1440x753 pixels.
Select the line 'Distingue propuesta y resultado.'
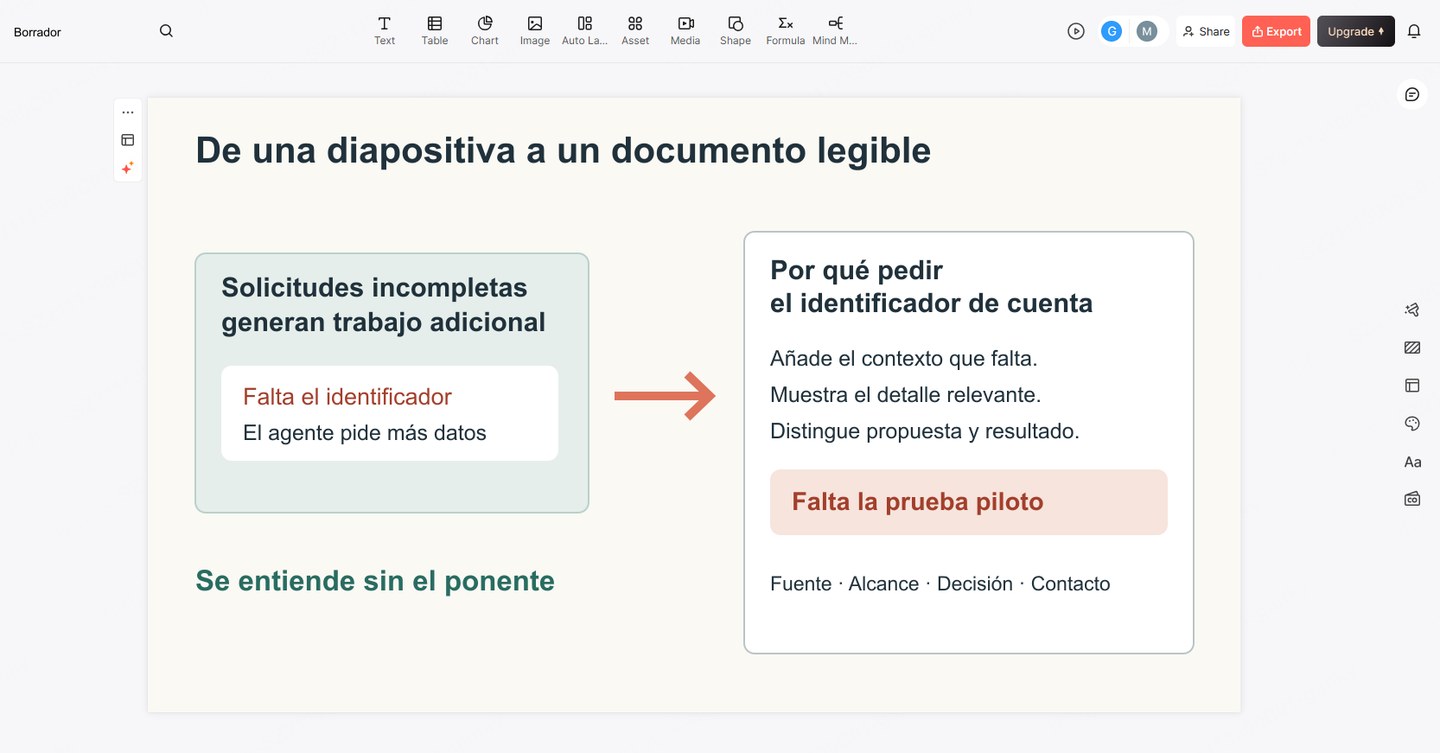pyautogui.click(x=925, y=431)
